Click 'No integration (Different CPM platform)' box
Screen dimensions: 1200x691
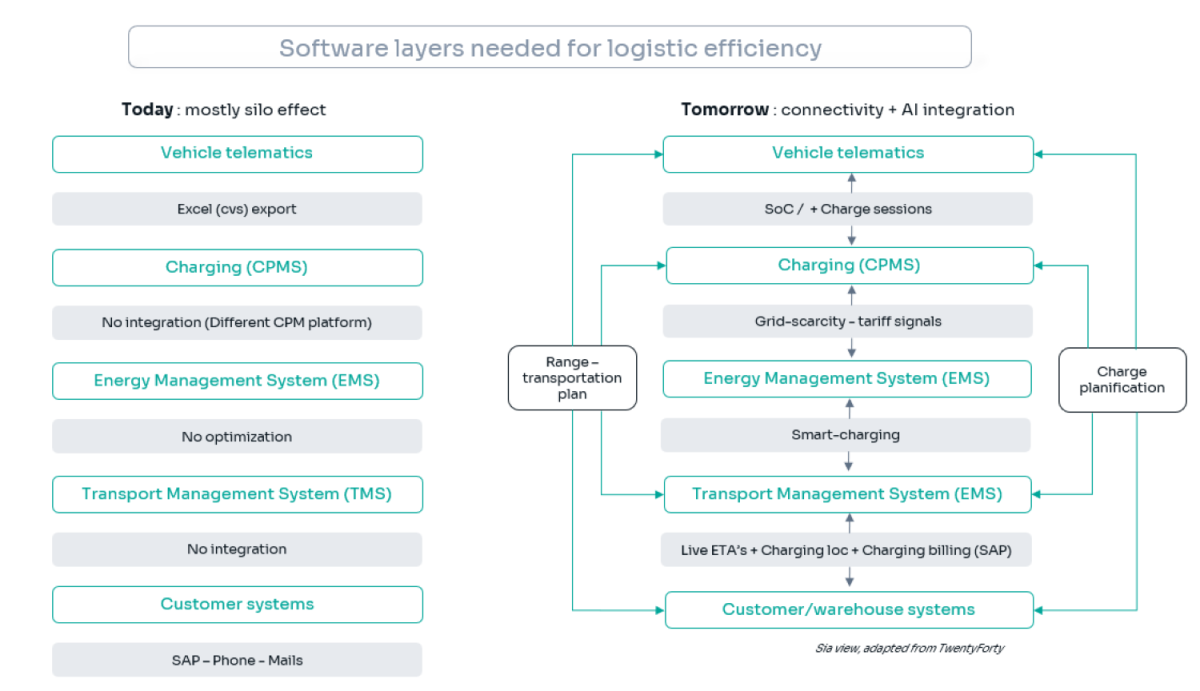point(237,323)
